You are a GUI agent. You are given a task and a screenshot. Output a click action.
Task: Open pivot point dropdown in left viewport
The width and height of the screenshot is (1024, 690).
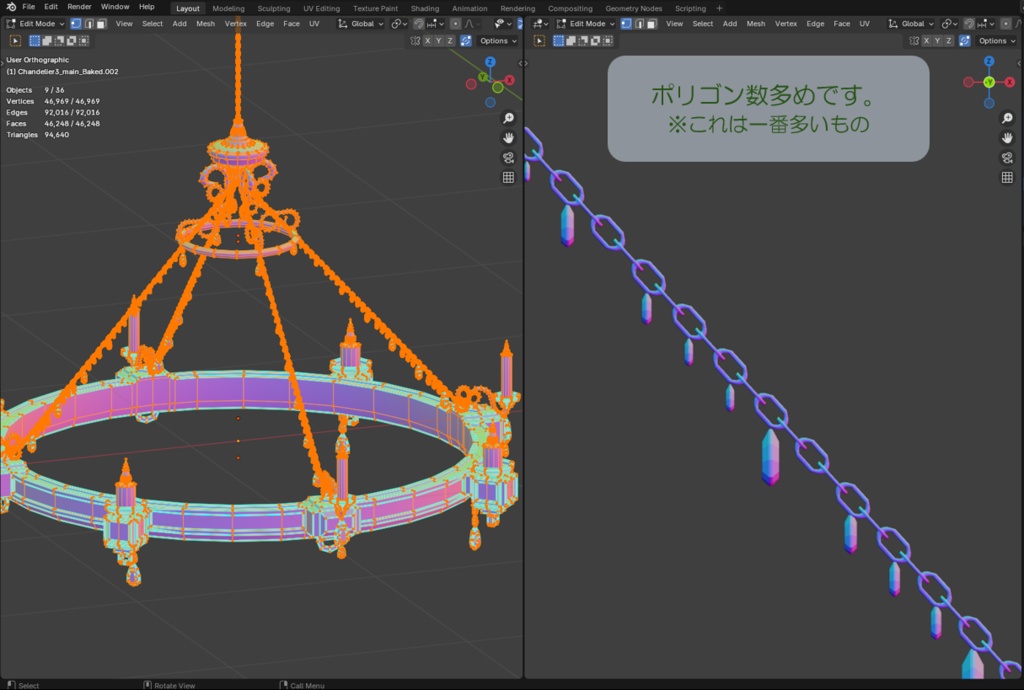point(398,24)
